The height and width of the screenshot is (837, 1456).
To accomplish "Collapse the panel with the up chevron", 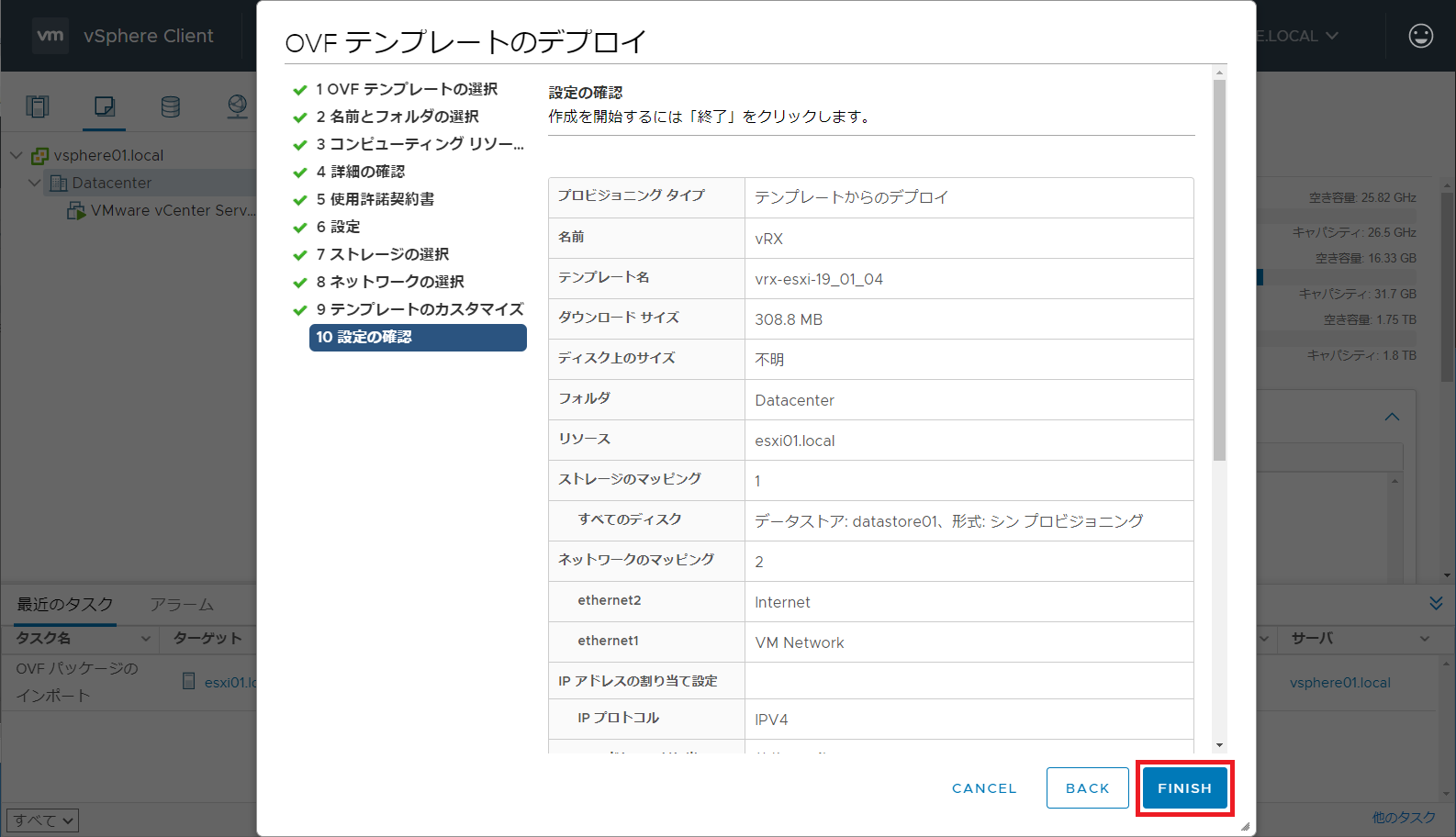I will click(x=1392, y=417).
